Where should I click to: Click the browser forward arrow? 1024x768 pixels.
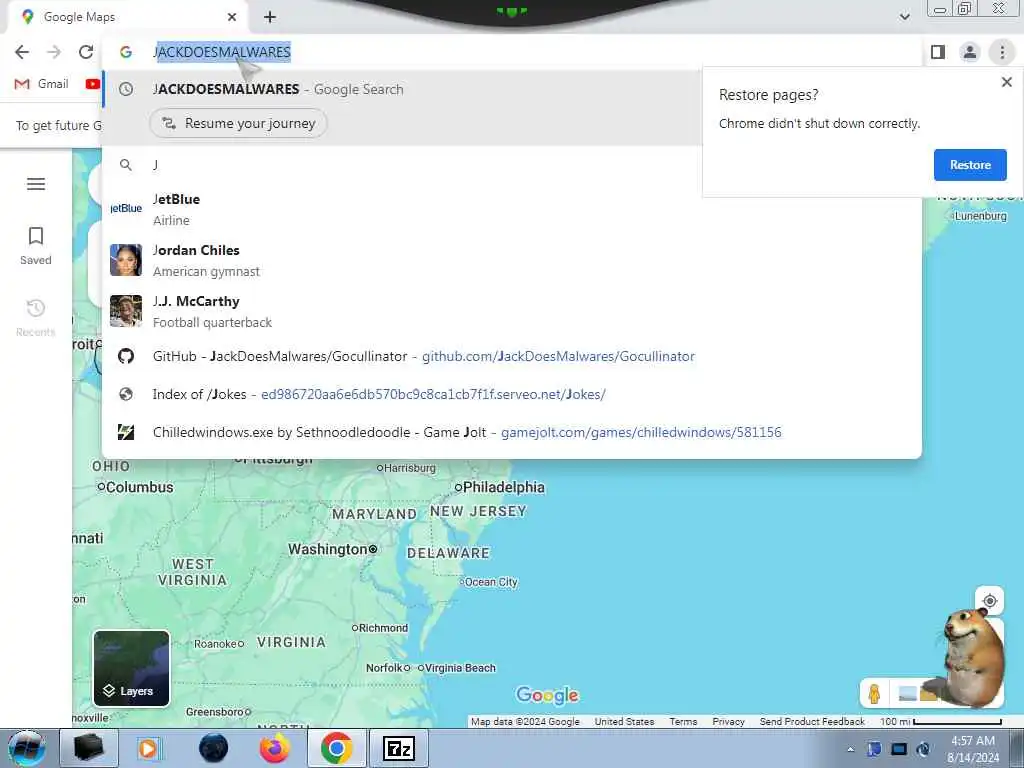(x=54, y=52)
